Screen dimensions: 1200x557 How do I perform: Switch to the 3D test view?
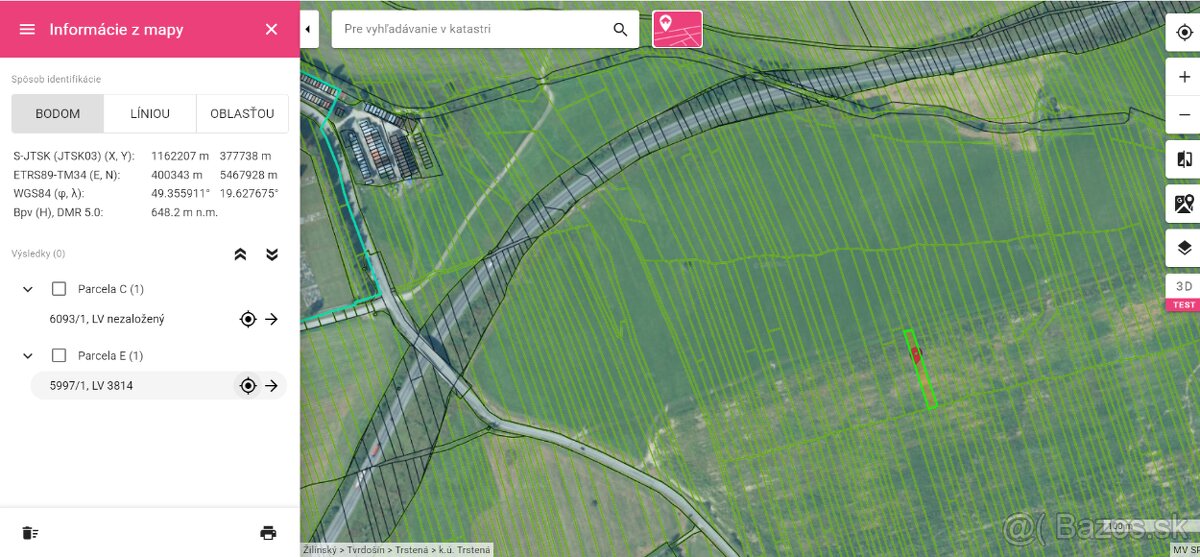tap(1184, 293)
